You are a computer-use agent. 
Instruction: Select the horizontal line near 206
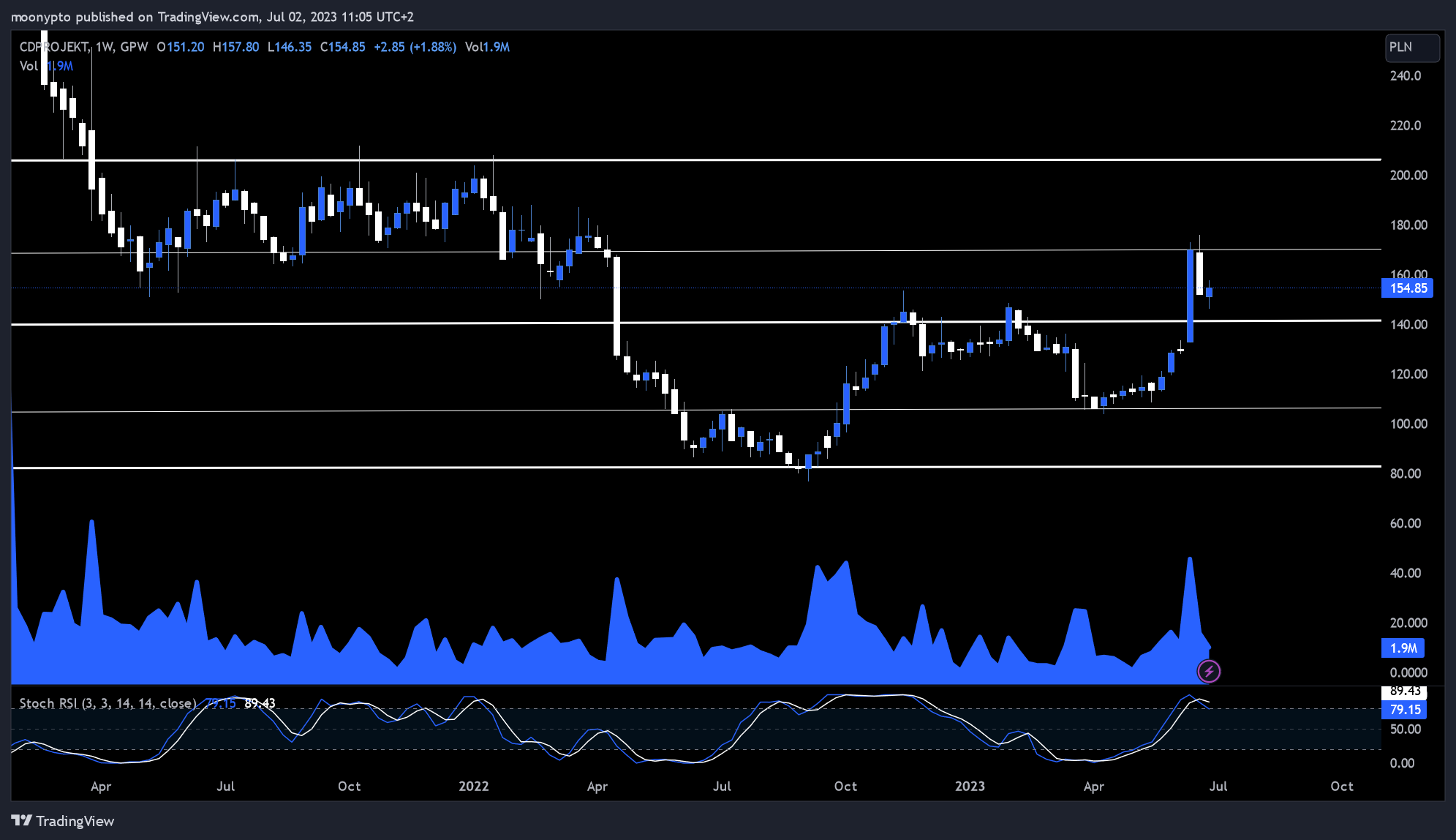(x=696, y=160)
